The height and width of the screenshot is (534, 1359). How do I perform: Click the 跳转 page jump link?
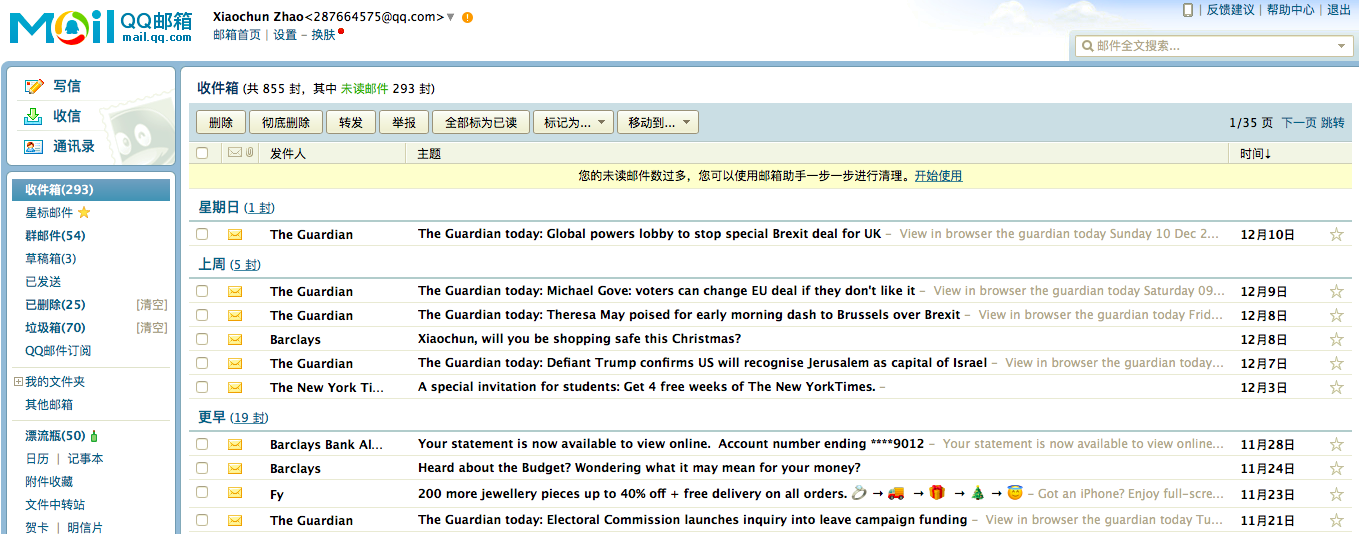(x=1333, y=123)
